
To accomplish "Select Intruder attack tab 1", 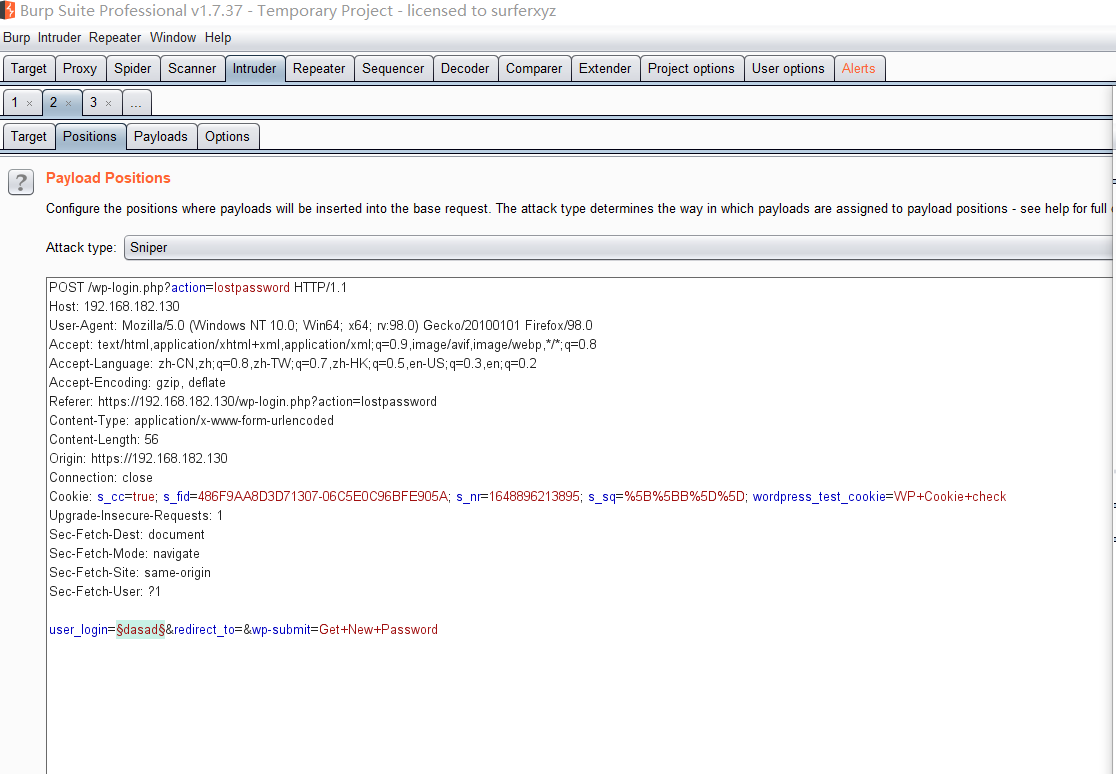I will 15,103.
